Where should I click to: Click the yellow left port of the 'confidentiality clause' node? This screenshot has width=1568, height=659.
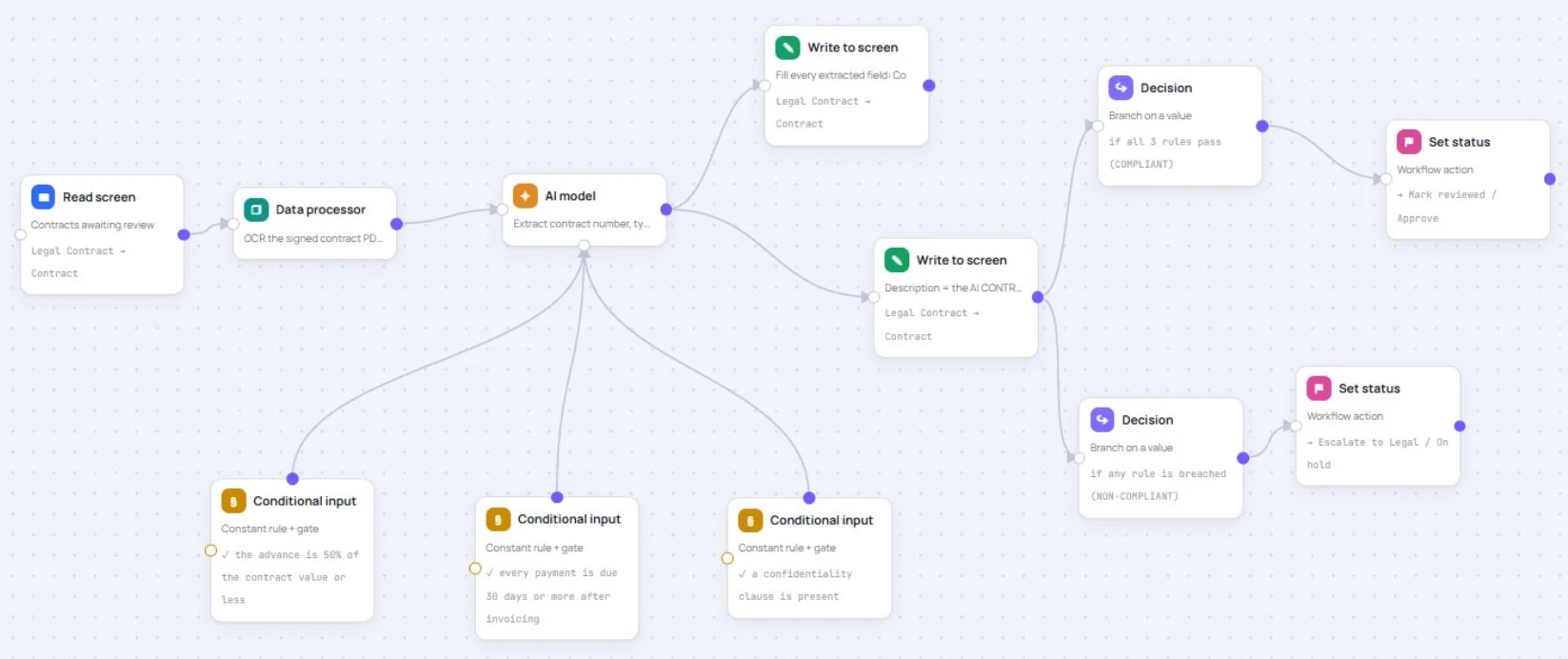tap(727, 558)
